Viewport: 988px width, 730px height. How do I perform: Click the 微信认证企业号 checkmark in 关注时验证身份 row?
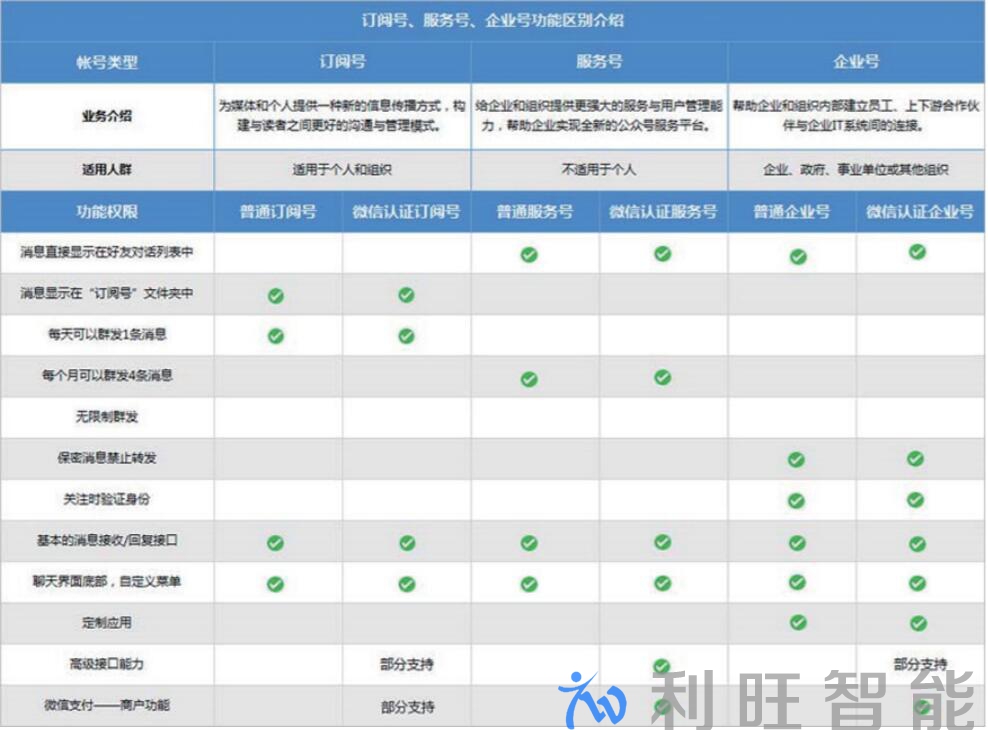[x=916, y=499]
